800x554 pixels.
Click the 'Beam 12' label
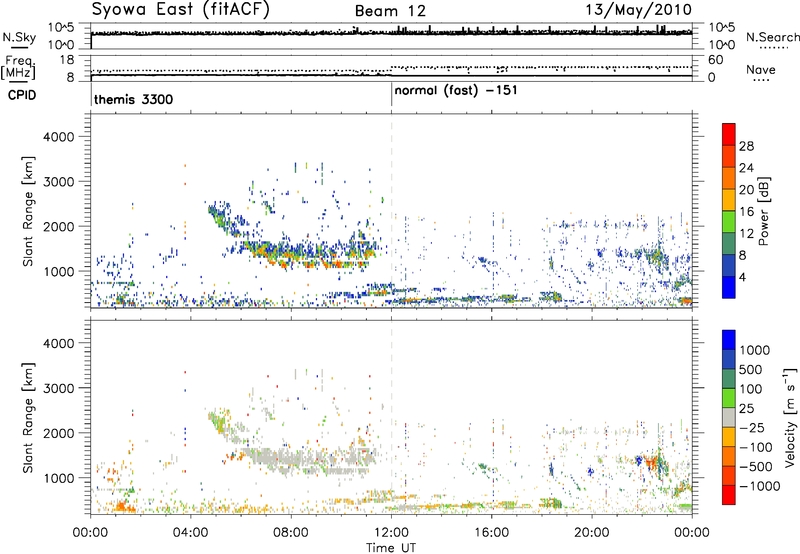coord(390,11)
